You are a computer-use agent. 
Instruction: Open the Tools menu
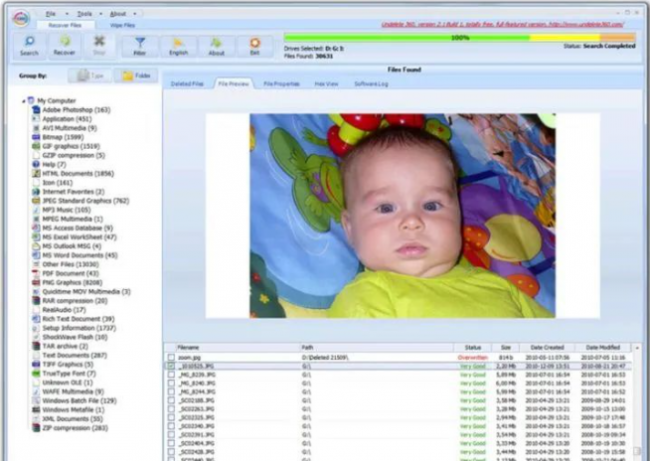coord(85,14)
